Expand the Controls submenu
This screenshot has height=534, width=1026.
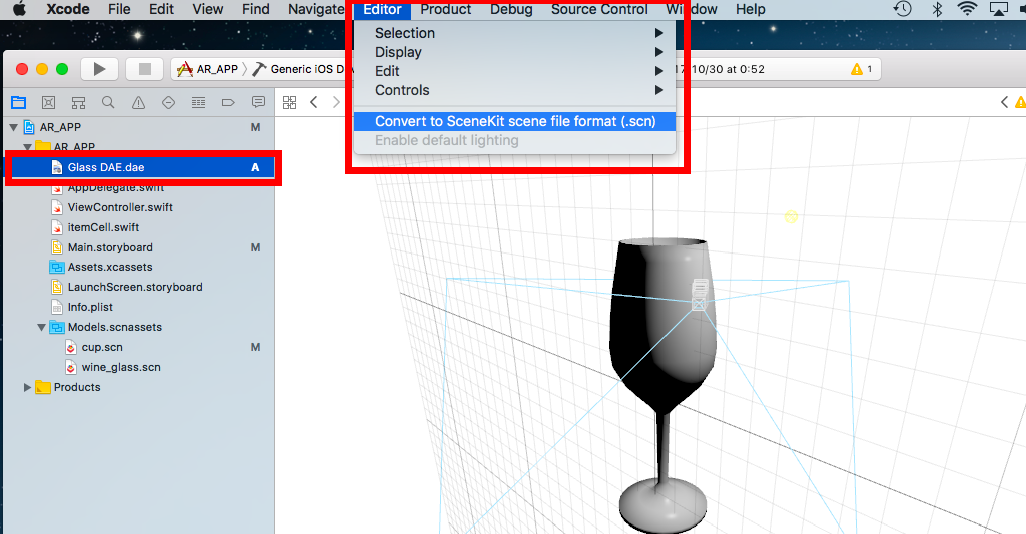coord(515,90)
